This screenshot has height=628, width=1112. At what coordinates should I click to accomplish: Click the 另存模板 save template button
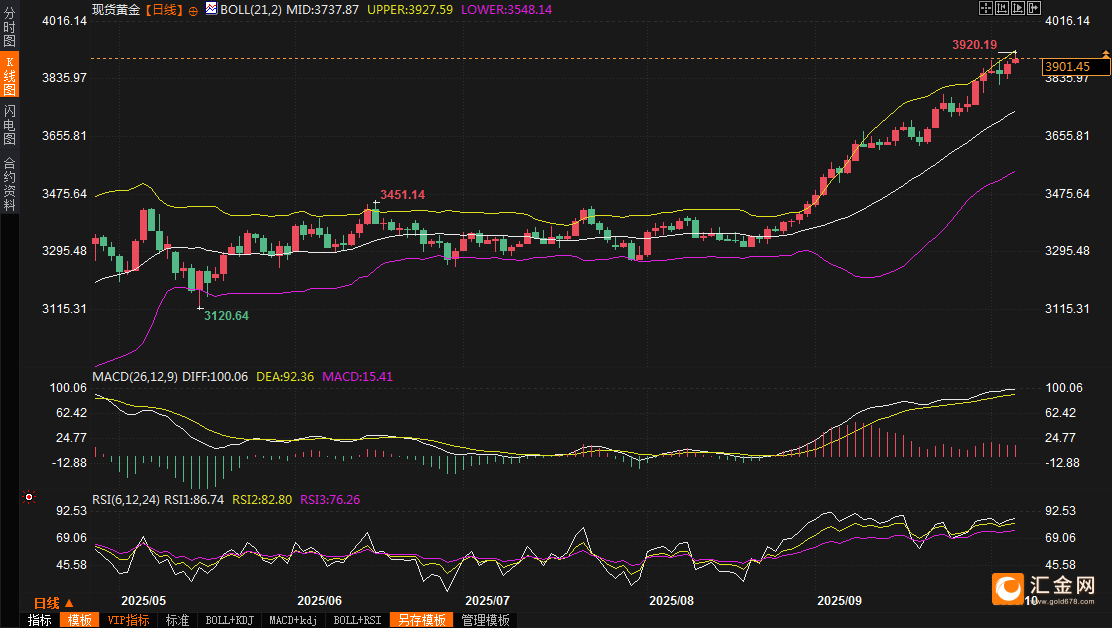click(x=421, y=620)
